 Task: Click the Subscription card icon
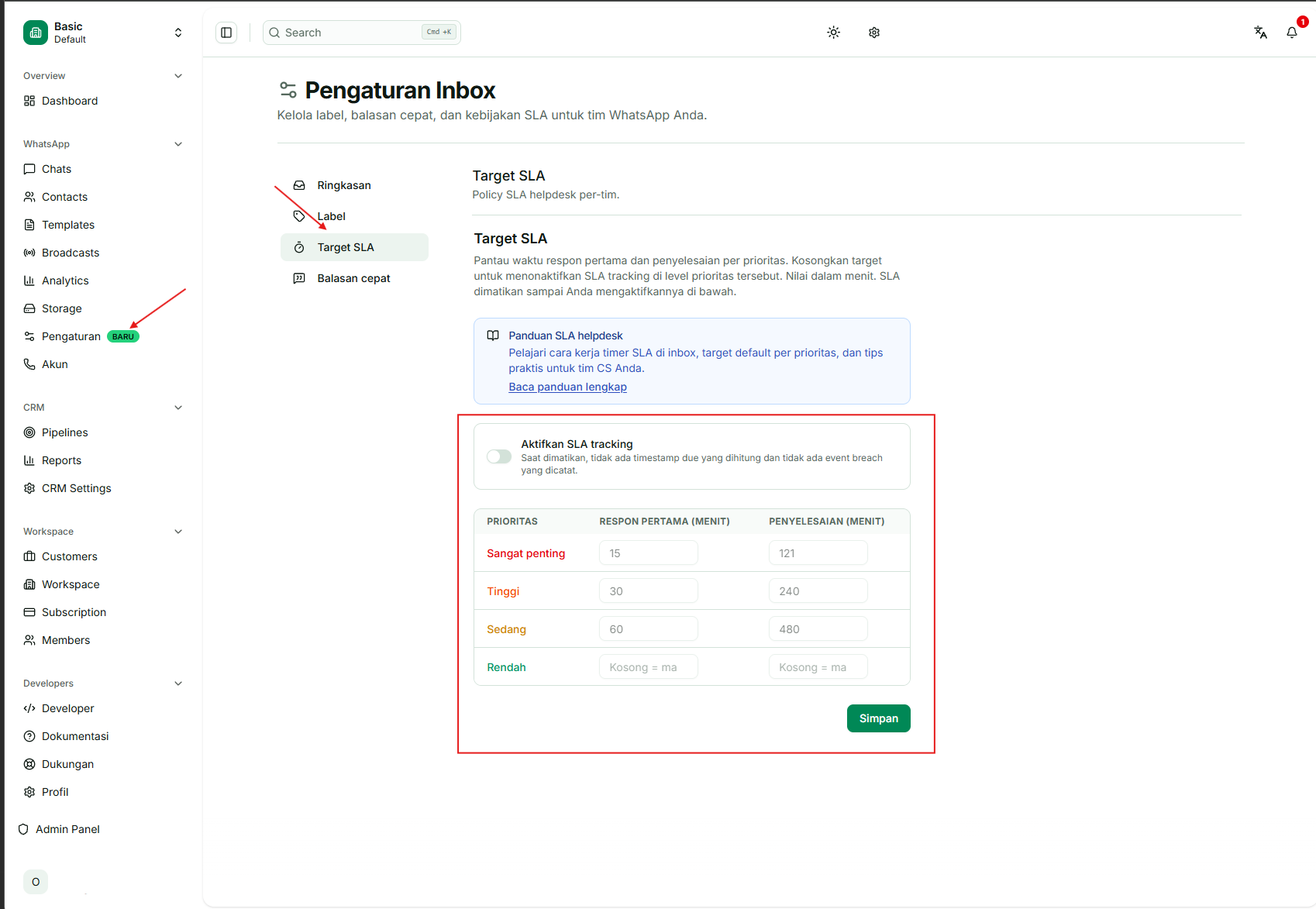[29, 612]
